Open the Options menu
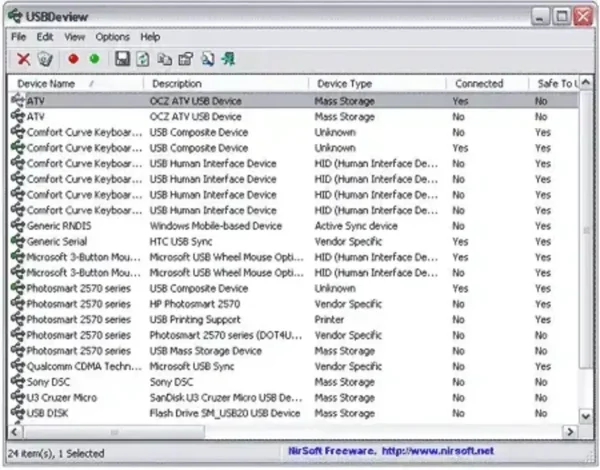This screenshot has height=470, width=600. coord(112,37)
